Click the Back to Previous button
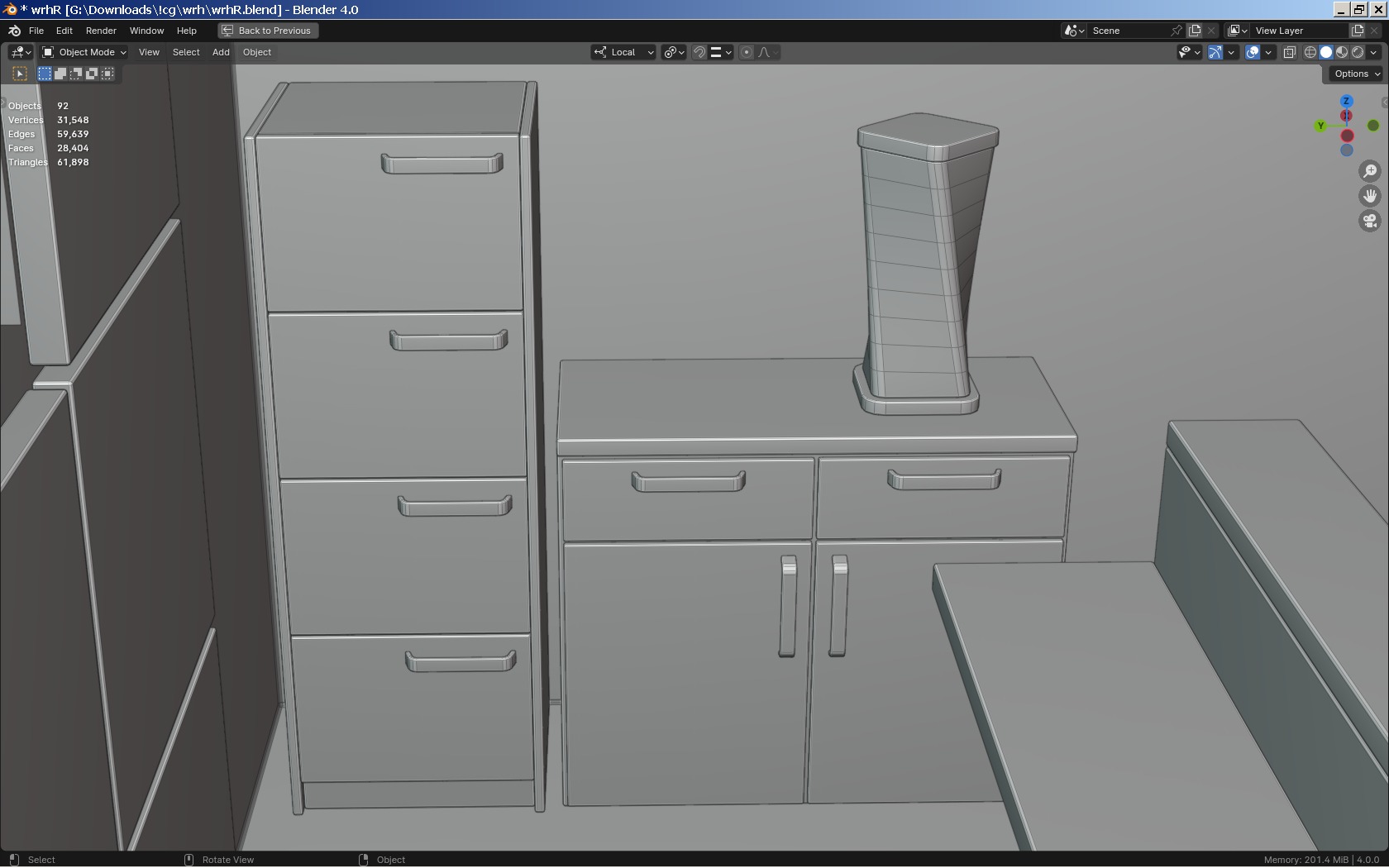 tap(268, 31)
